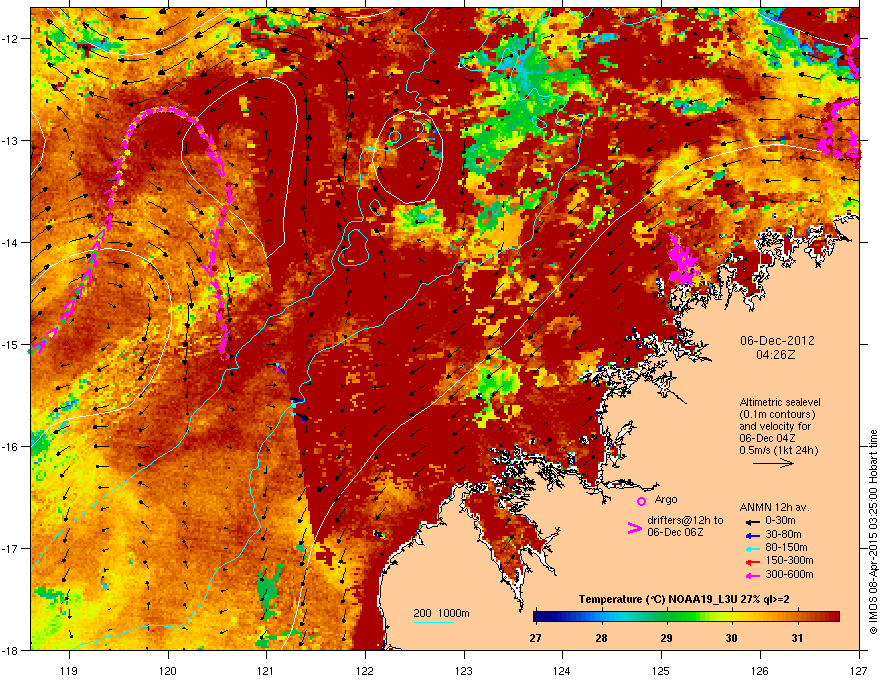Click the cyan ANMN mooring arrow near 121.3E, 15.6S

[294, 403]
